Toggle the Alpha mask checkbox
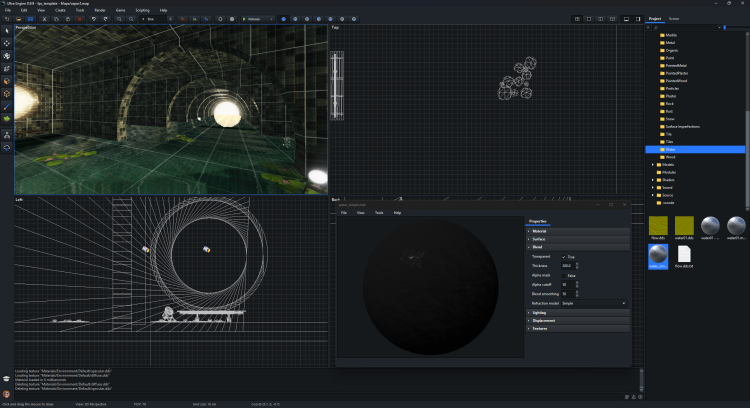 point(564,275)
